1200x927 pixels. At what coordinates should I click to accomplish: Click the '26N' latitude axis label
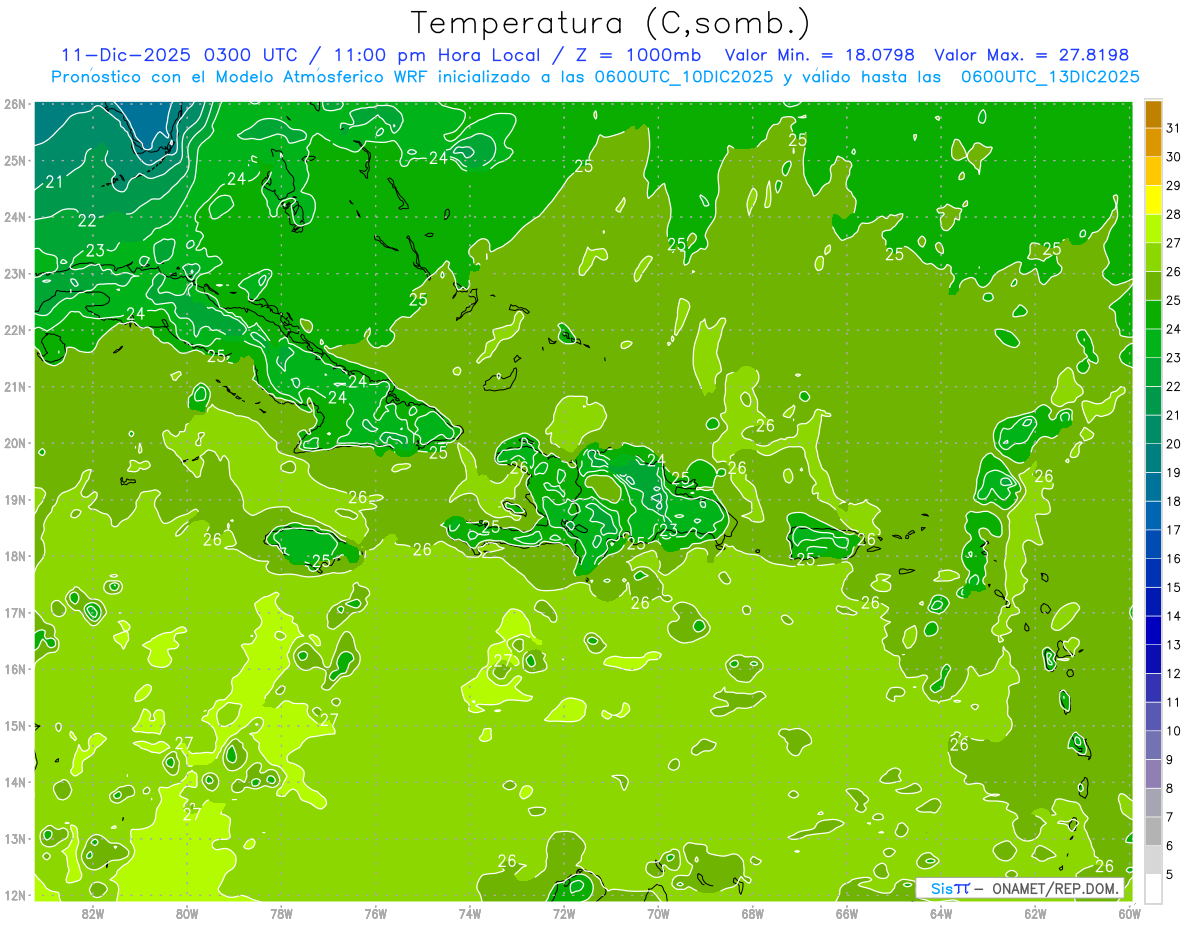(14, 104)
